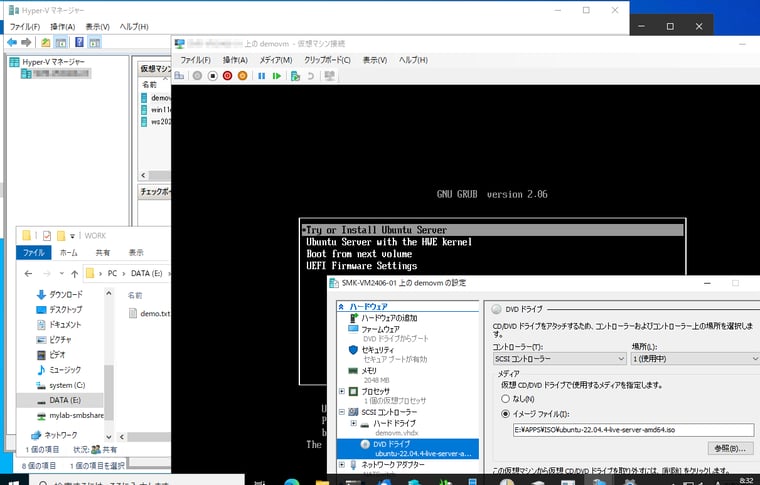This screenshot has height=485, width=760.
Task: Select セキュリティ shield item in settings
Action: 378,350
